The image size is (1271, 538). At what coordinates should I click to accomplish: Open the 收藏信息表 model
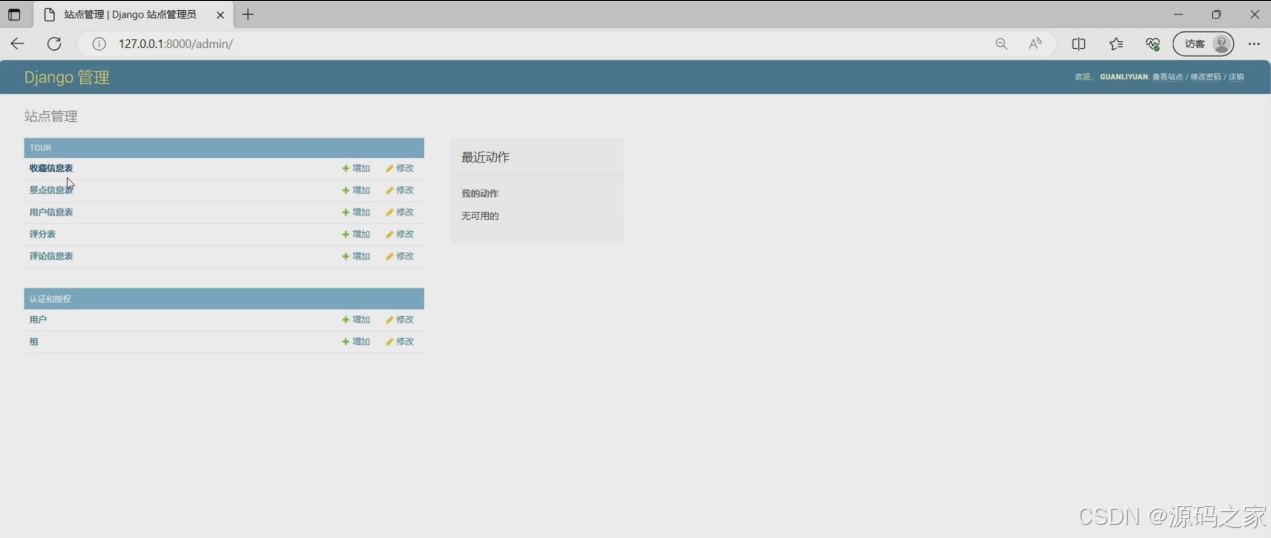(51, 168)
